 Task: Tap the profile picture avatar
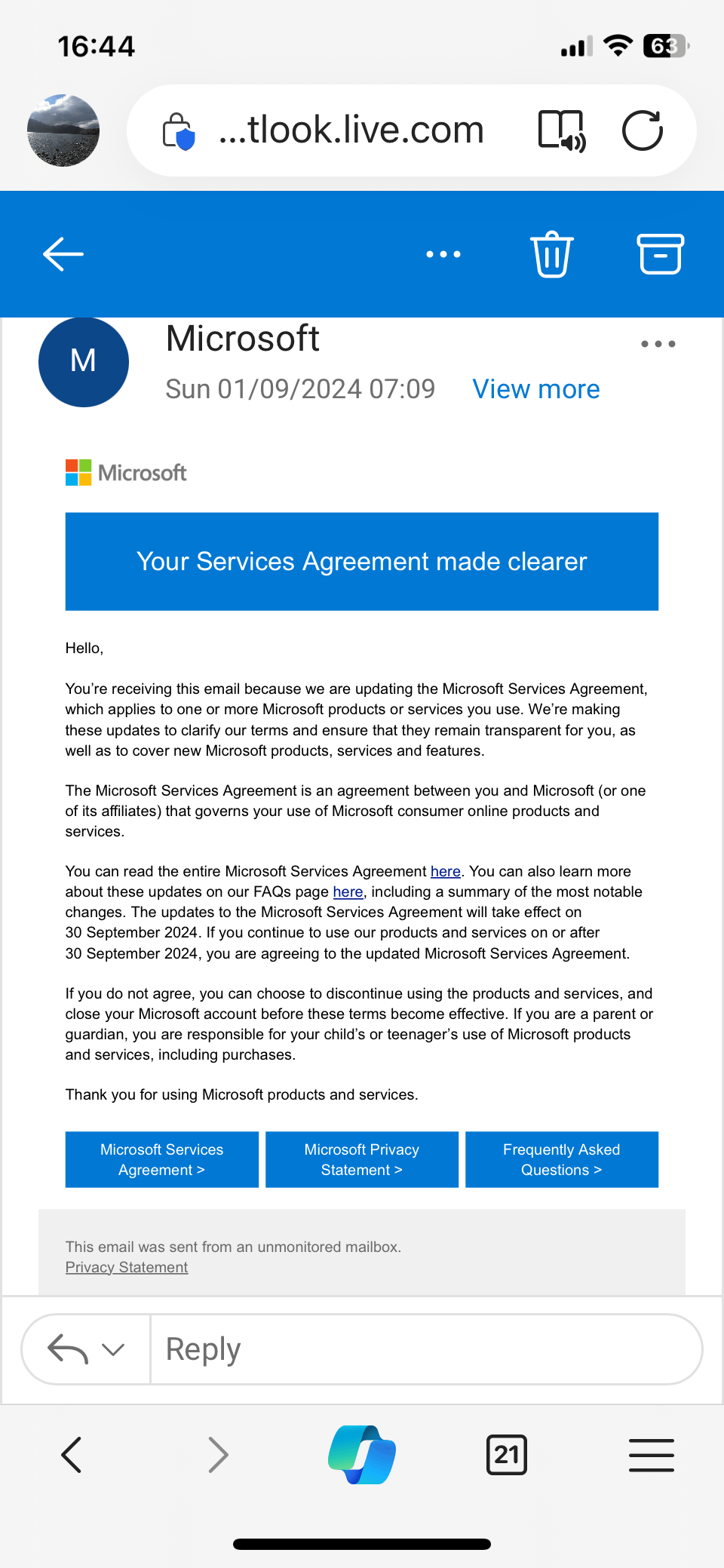[x=63, y=130]
